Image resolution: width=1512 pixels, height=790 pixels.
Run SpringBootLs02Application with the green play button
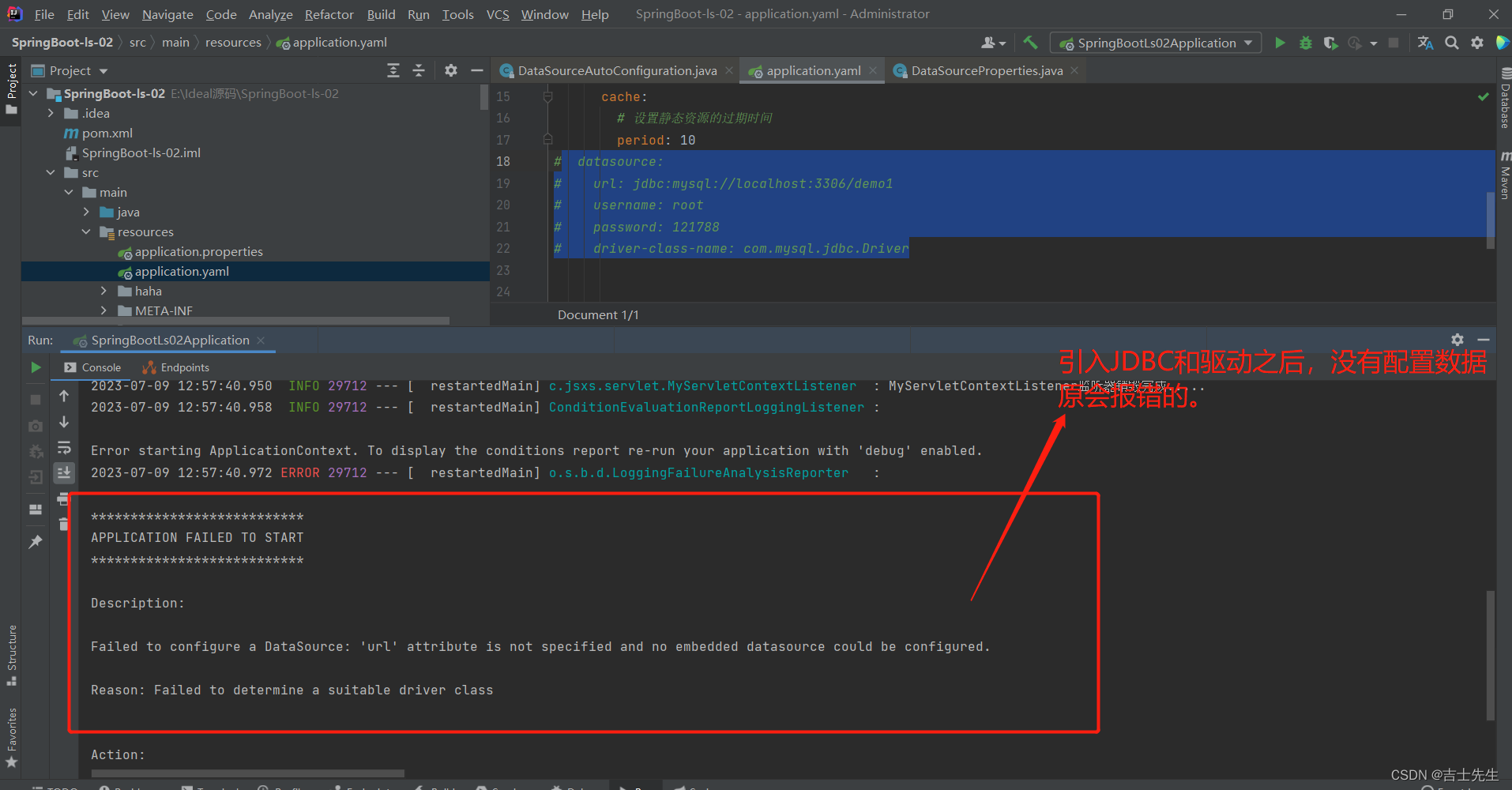pyautogui.click(x=1280, y=43)
